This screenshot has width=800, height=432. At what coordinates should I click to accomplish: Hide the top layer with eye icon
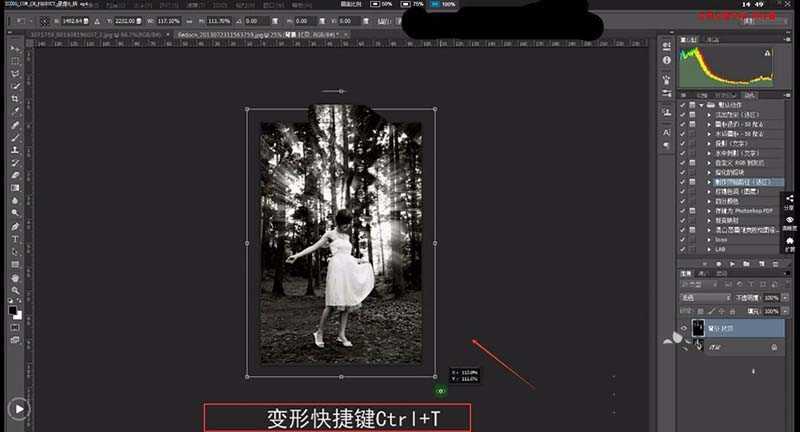684,328
